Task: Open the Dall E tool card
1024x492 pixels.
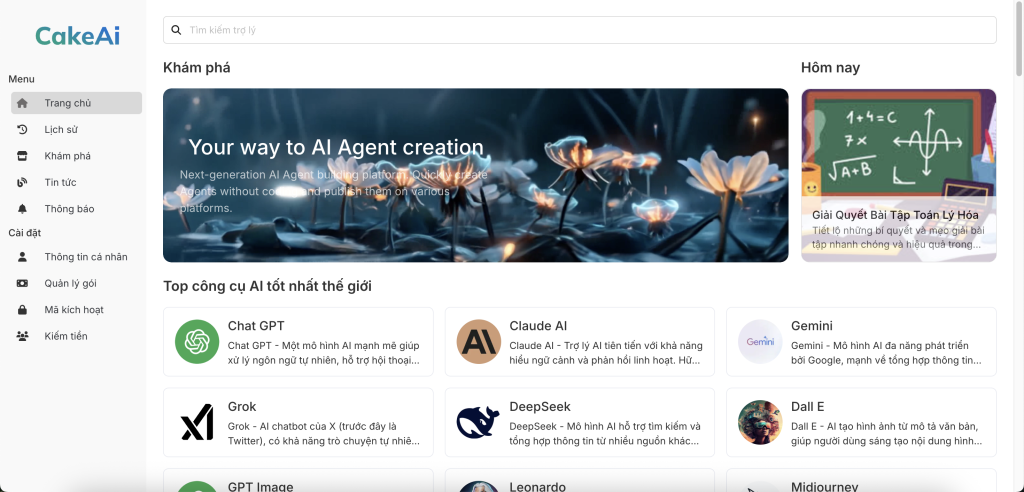Action: pos(860,422)
